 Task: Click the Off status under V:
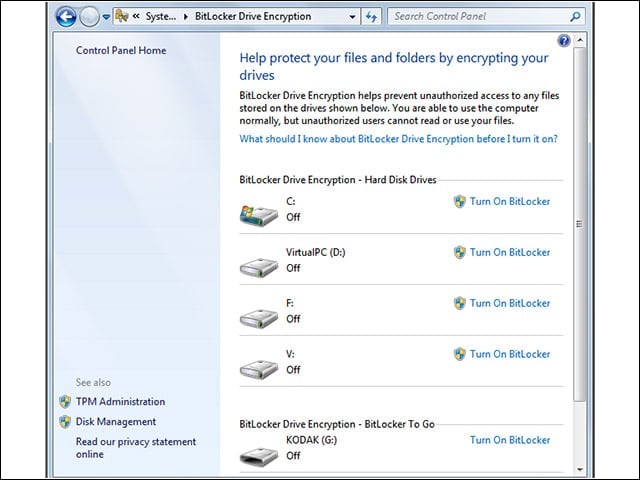293,370
